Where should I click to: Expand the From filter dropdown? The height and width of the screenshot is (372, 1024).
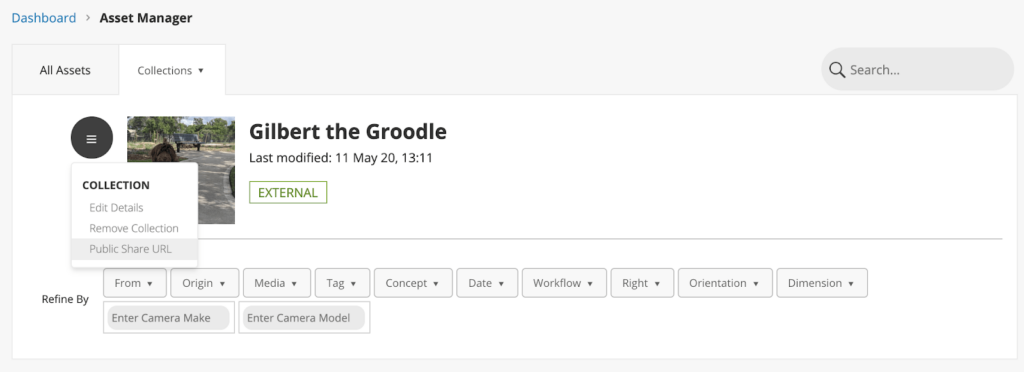click(x=135, y=283)
